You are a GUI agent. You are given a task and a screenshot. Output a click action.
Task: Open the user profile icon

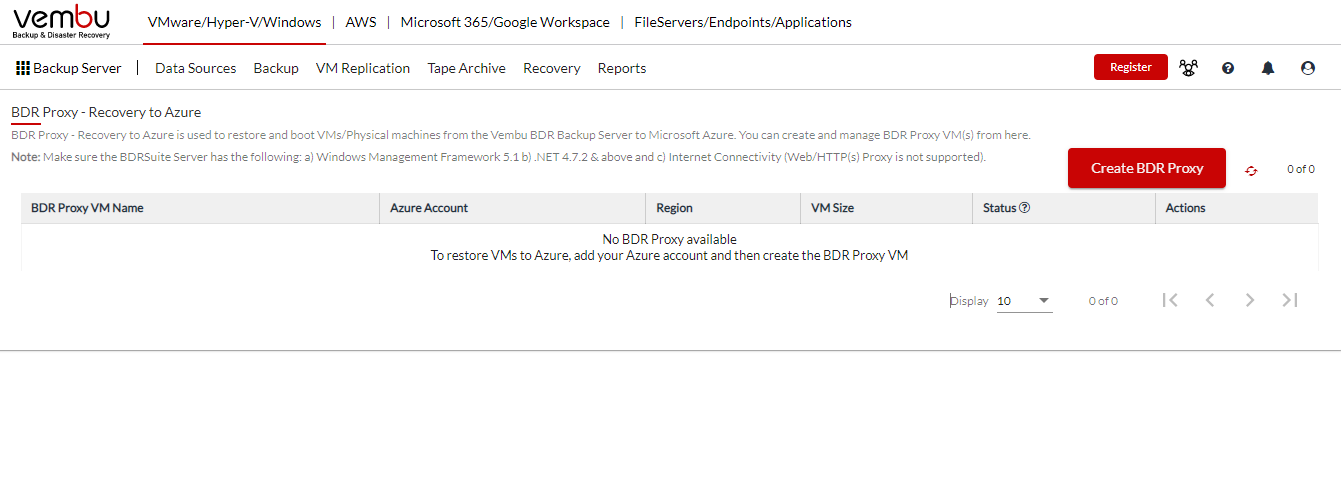tap(1308, 68)
